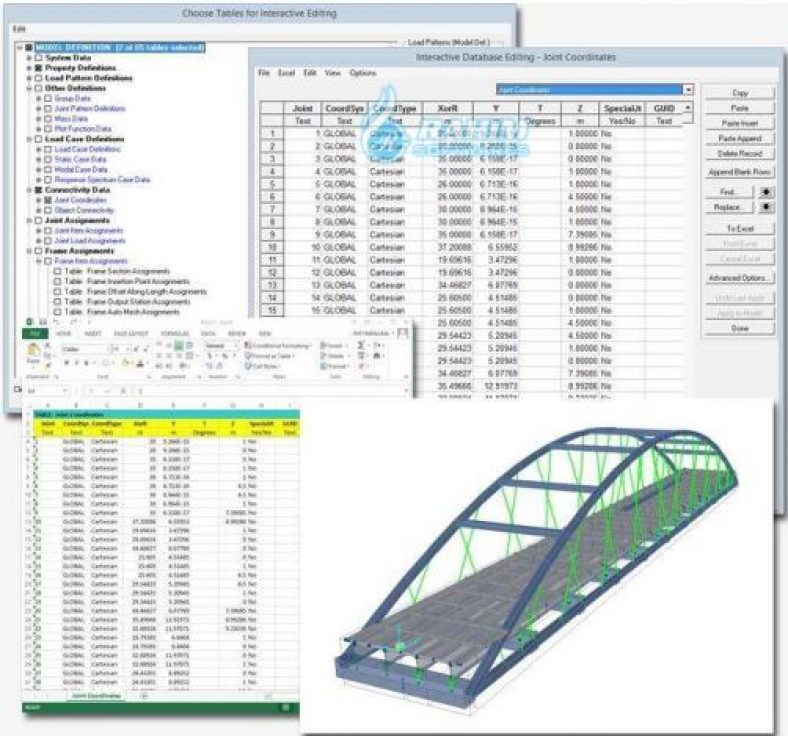Click the Advanced Options... button

[x=740, y=278]
